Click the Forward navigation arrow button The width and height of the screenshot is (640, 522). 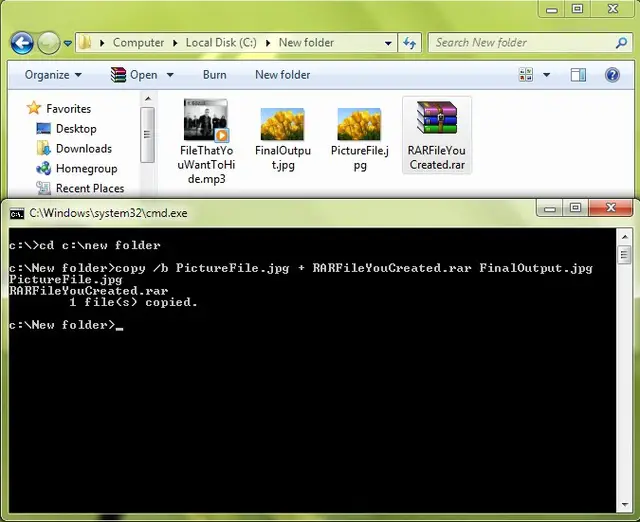tap(48, 43)
